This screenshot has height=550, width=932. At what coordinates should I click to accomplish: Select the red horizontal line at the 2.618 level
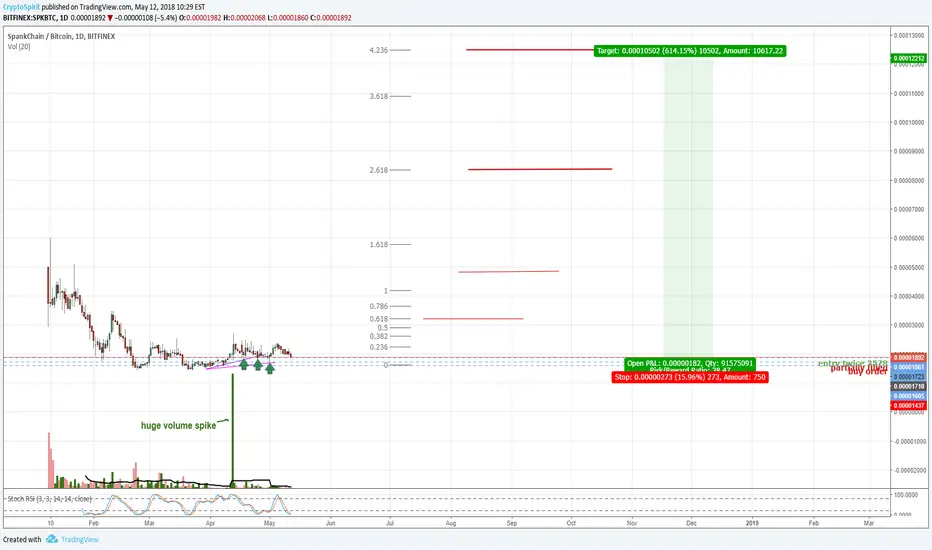click(540, 169)
